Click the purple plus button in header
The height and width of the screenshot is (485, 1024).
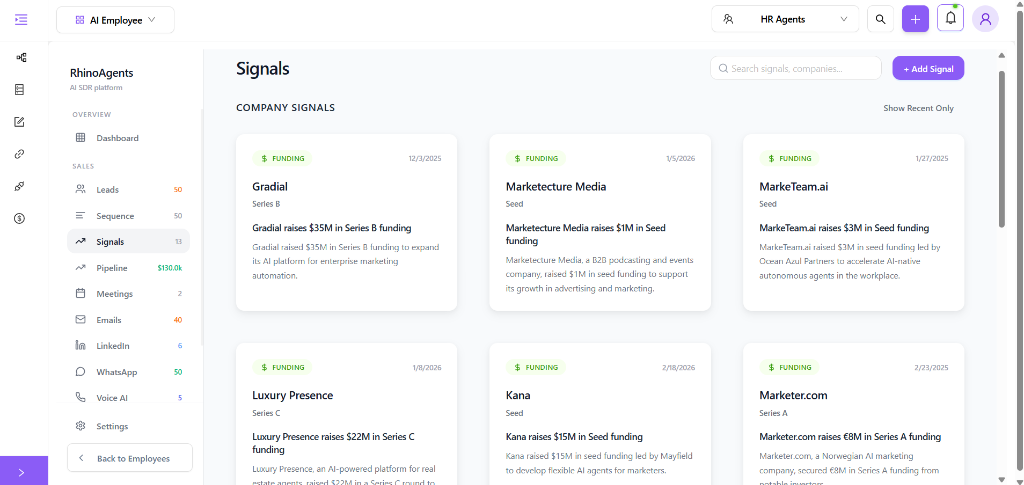pos(916,20)
